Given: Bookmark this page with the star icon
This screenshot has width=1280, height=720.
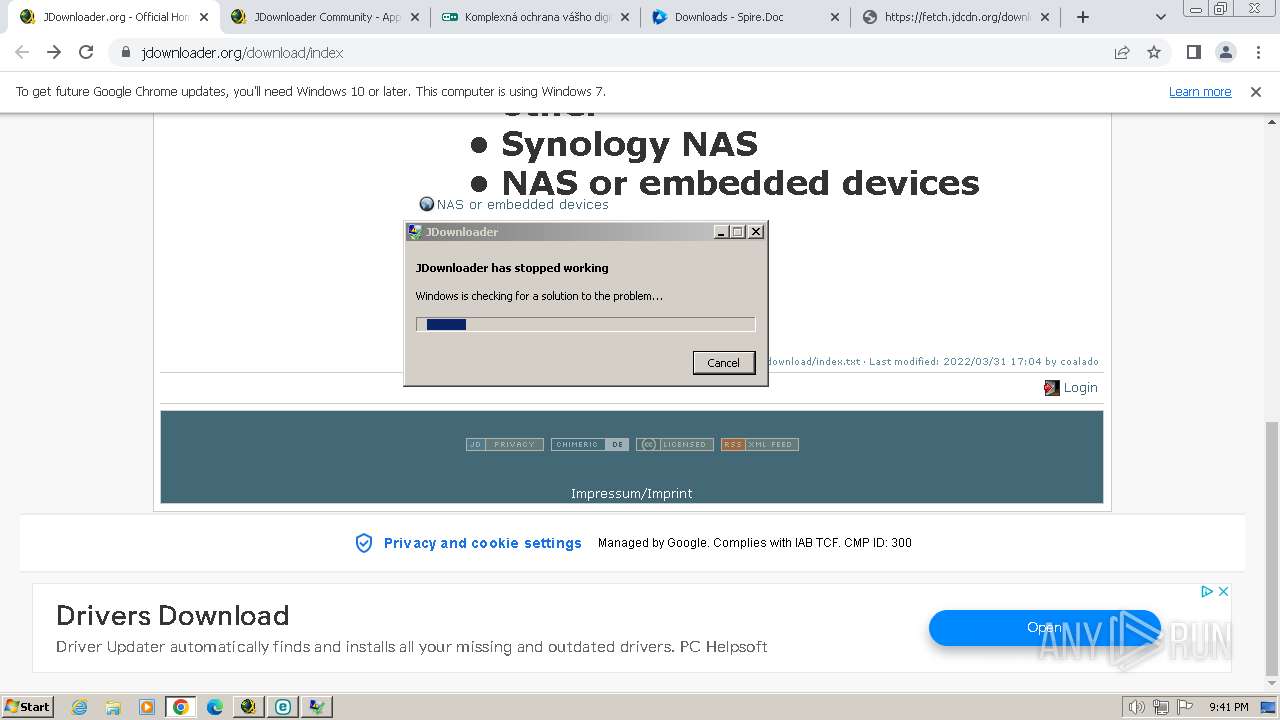Looking at the screenshot, I should [x=1154, y=52].
